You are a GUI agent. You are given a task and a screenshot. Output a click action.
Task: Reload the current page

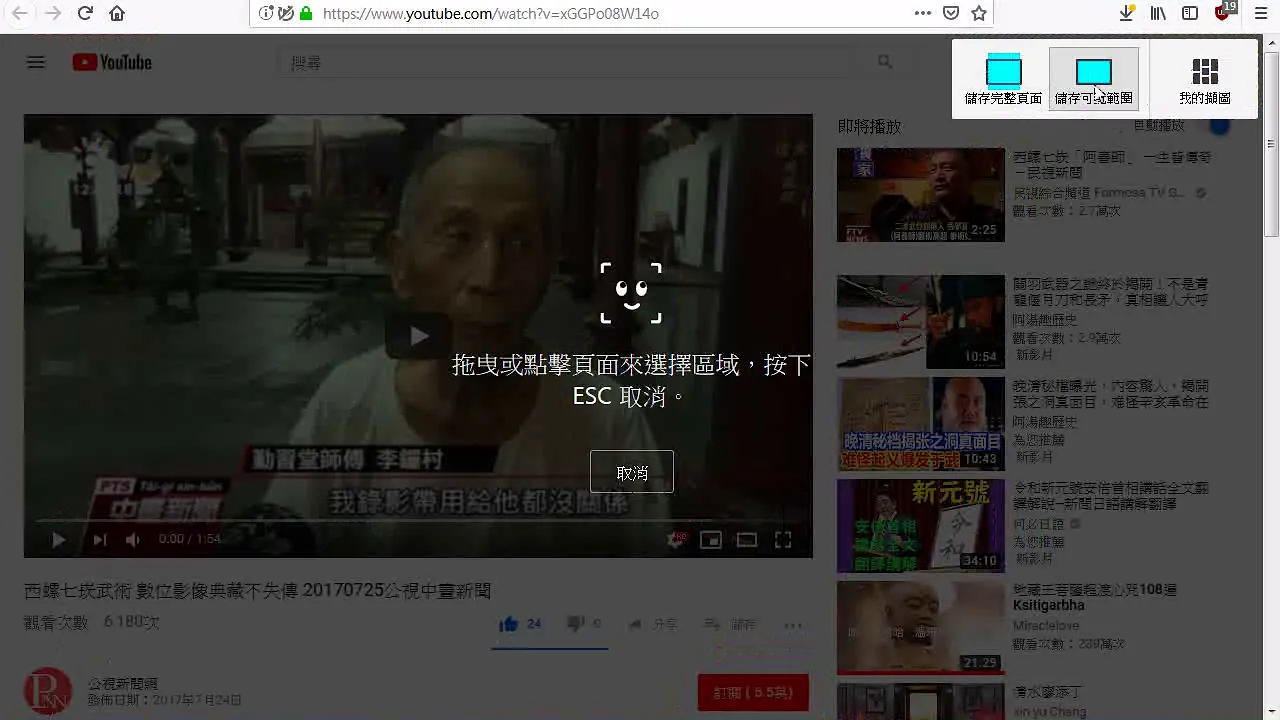[85, 13]
